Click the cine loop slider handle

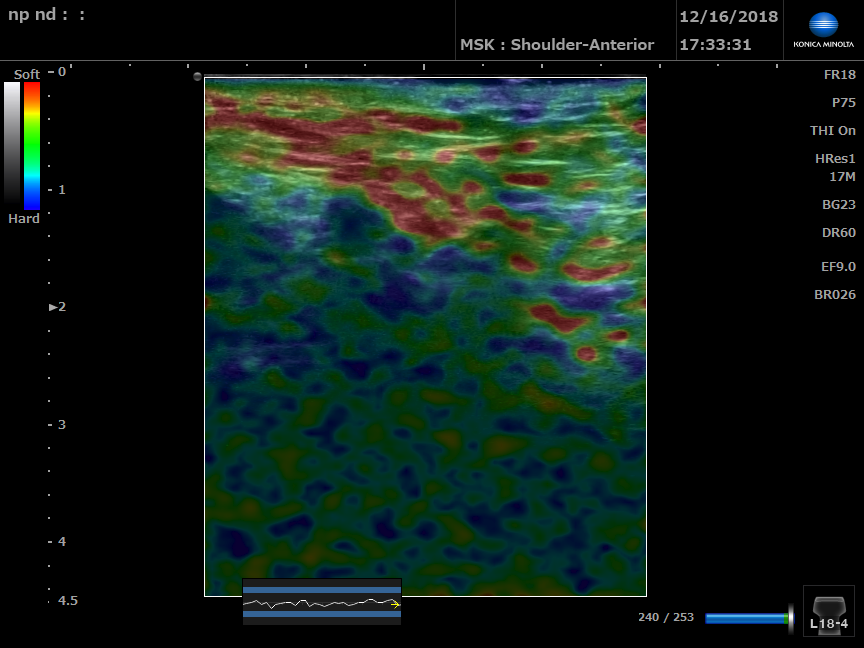coord(790,618)
